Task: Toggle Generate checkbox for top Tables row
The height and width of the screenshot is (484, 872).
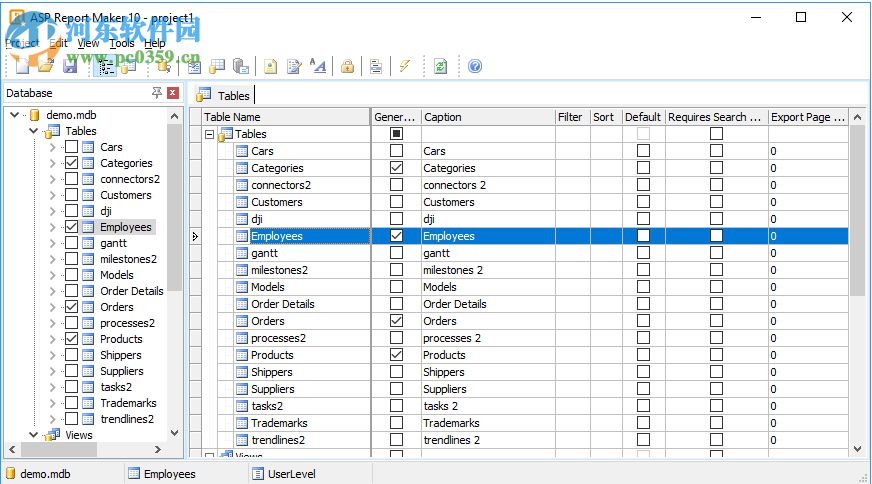Action: tap(396, 134)
